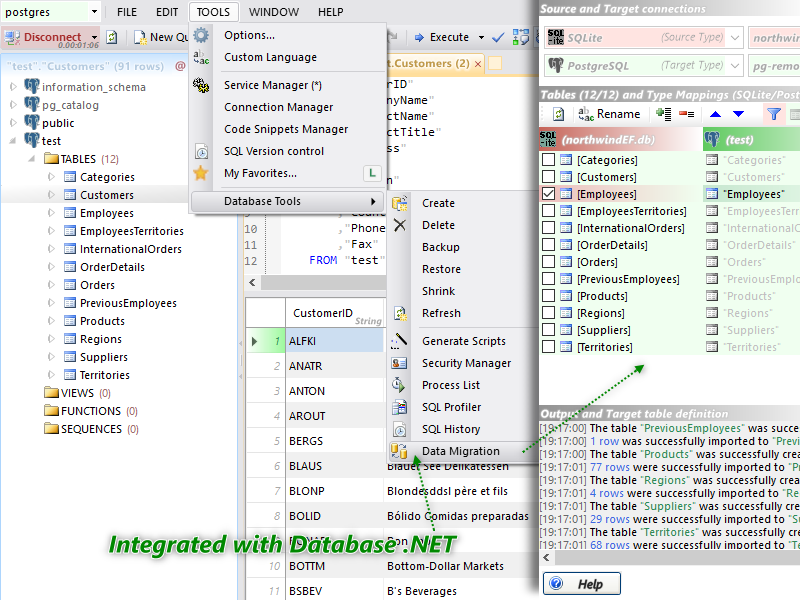Image resolution: width=800 pixels, height=600 pixels.
Task: Check the [InternationalOrders] table checkbox
Action: pyautogui.click(x=548, y=228)
